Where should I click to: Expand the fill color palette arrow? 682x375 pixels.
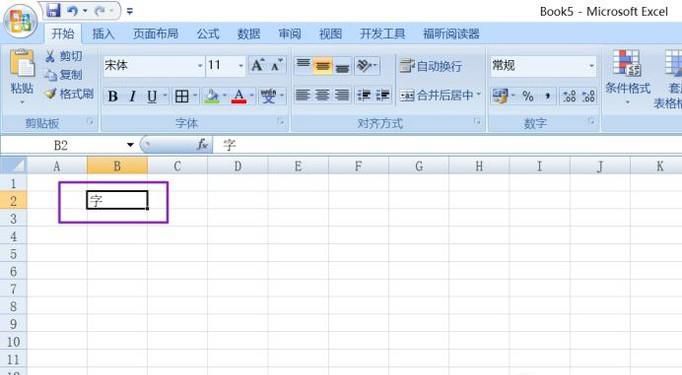pos(224,95)
